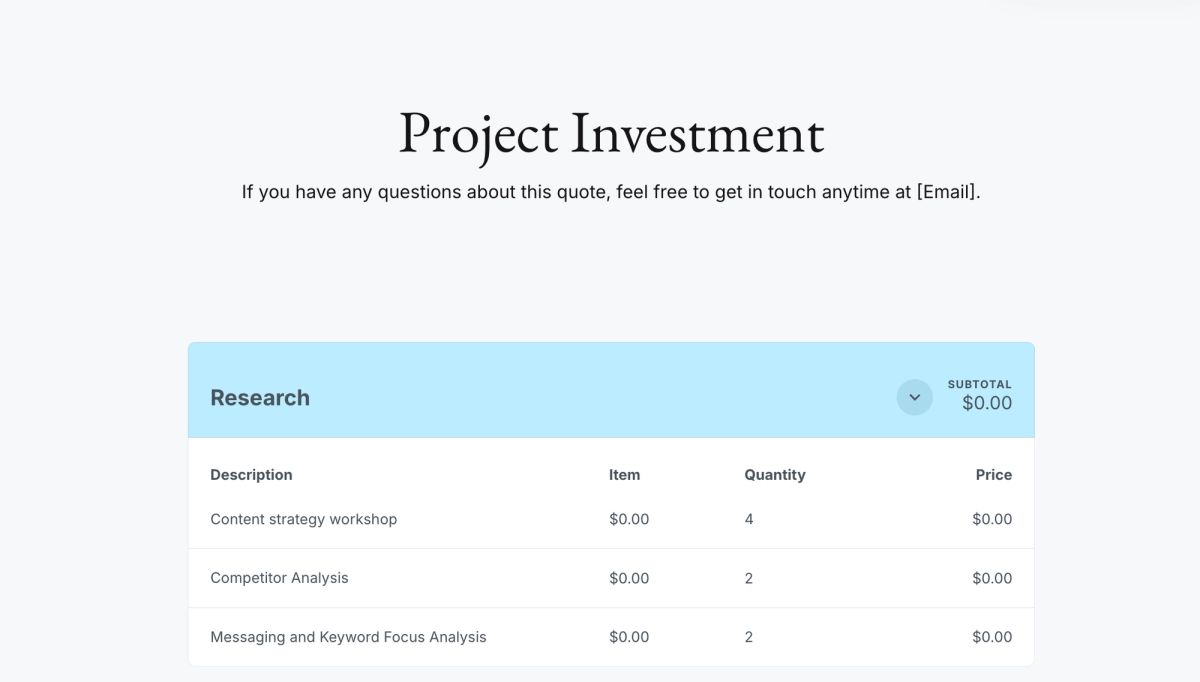Click the Price column header
Image resolution: width=1200 pixels, height=682 pixels.
tap(993, 474)
